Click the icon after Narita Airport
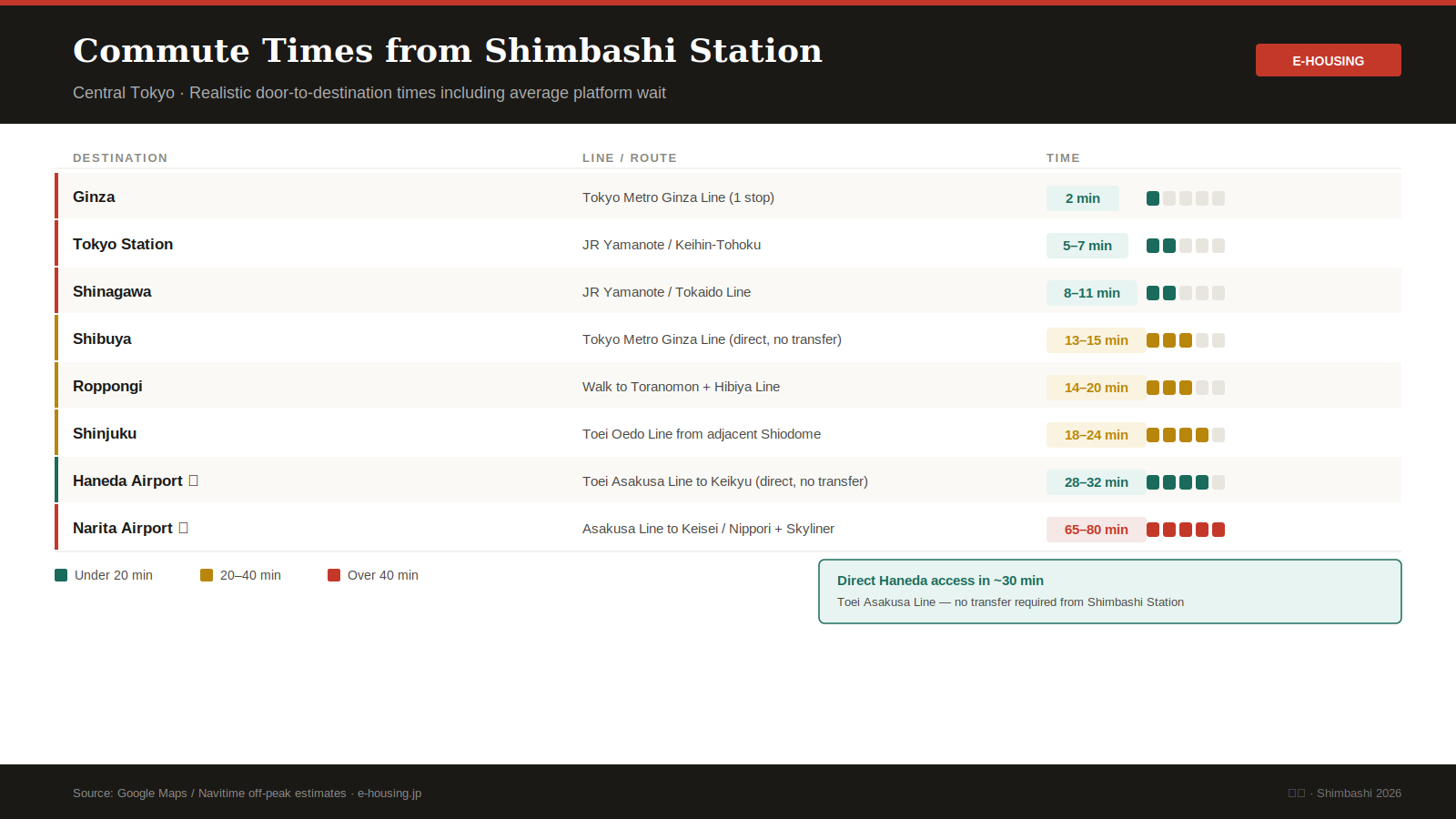Screen dimensions: 1456x819 pyautogui.click(x=184, y=528)
